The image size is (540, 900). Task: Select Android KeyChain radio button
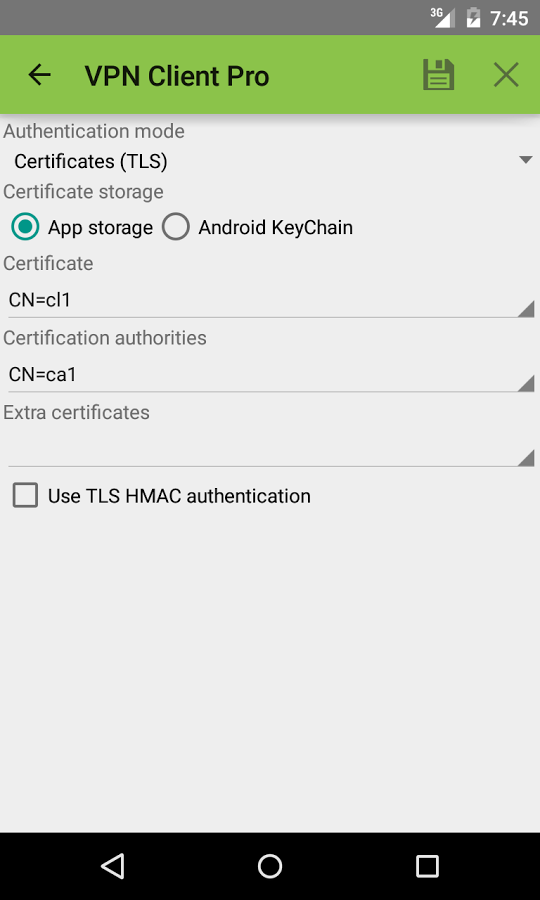click(176, 227)
